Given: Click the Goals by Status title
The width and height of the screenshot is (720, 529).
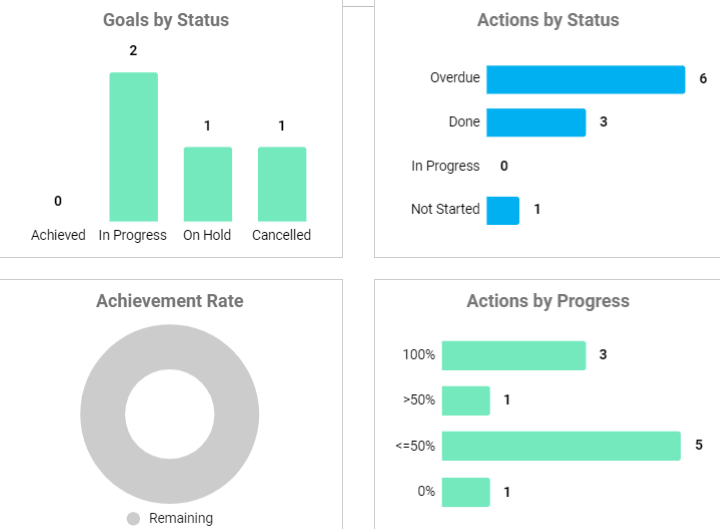Looking at the screenshot, I should [x=166, y=20].
